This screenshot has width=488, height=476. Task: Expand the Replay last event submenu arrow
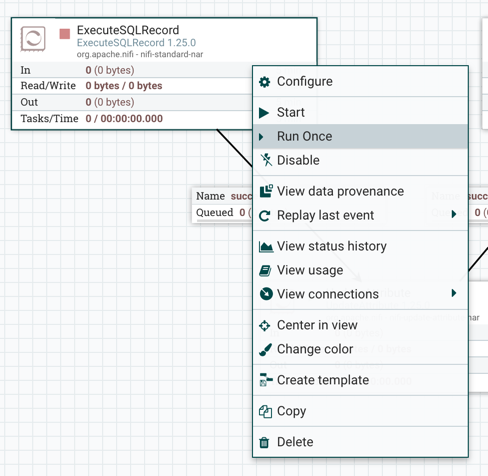454,214
